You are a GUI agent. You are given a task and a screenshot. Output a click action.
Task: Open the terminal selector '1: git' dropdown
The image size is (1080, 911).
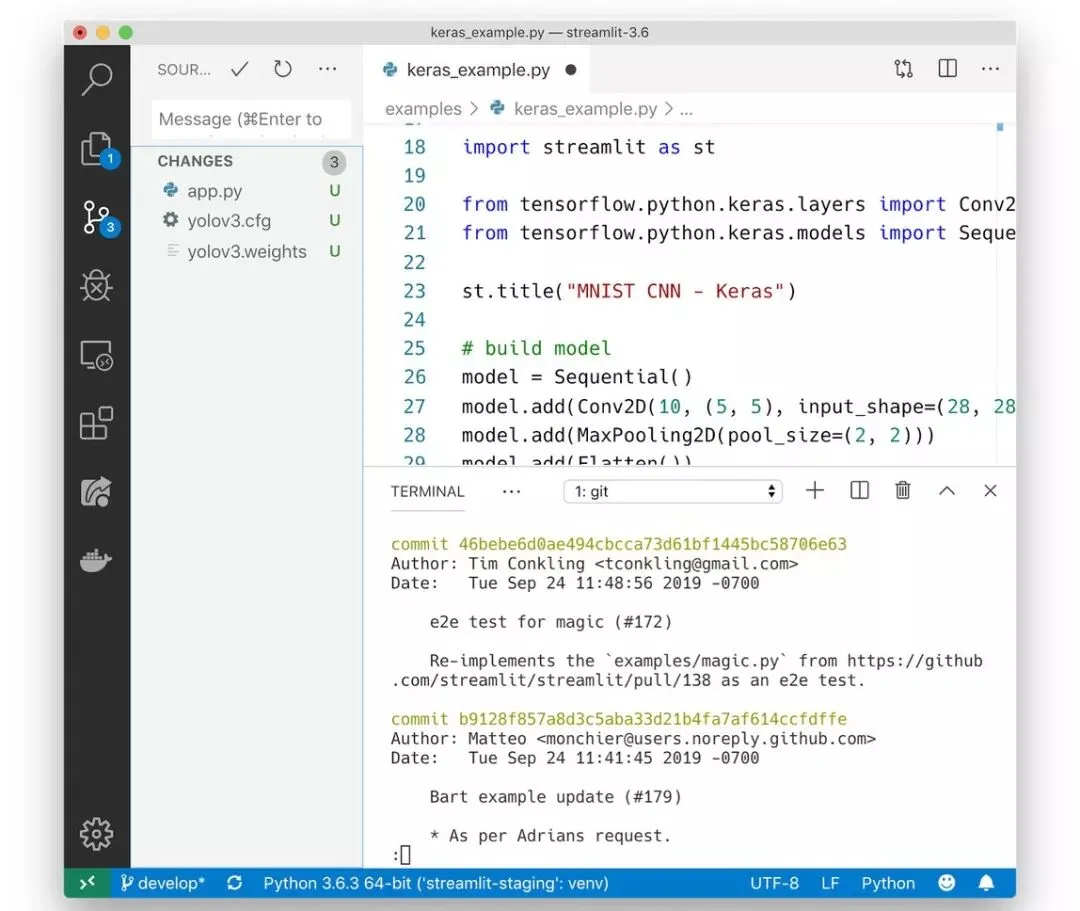(x=673, y=491)
